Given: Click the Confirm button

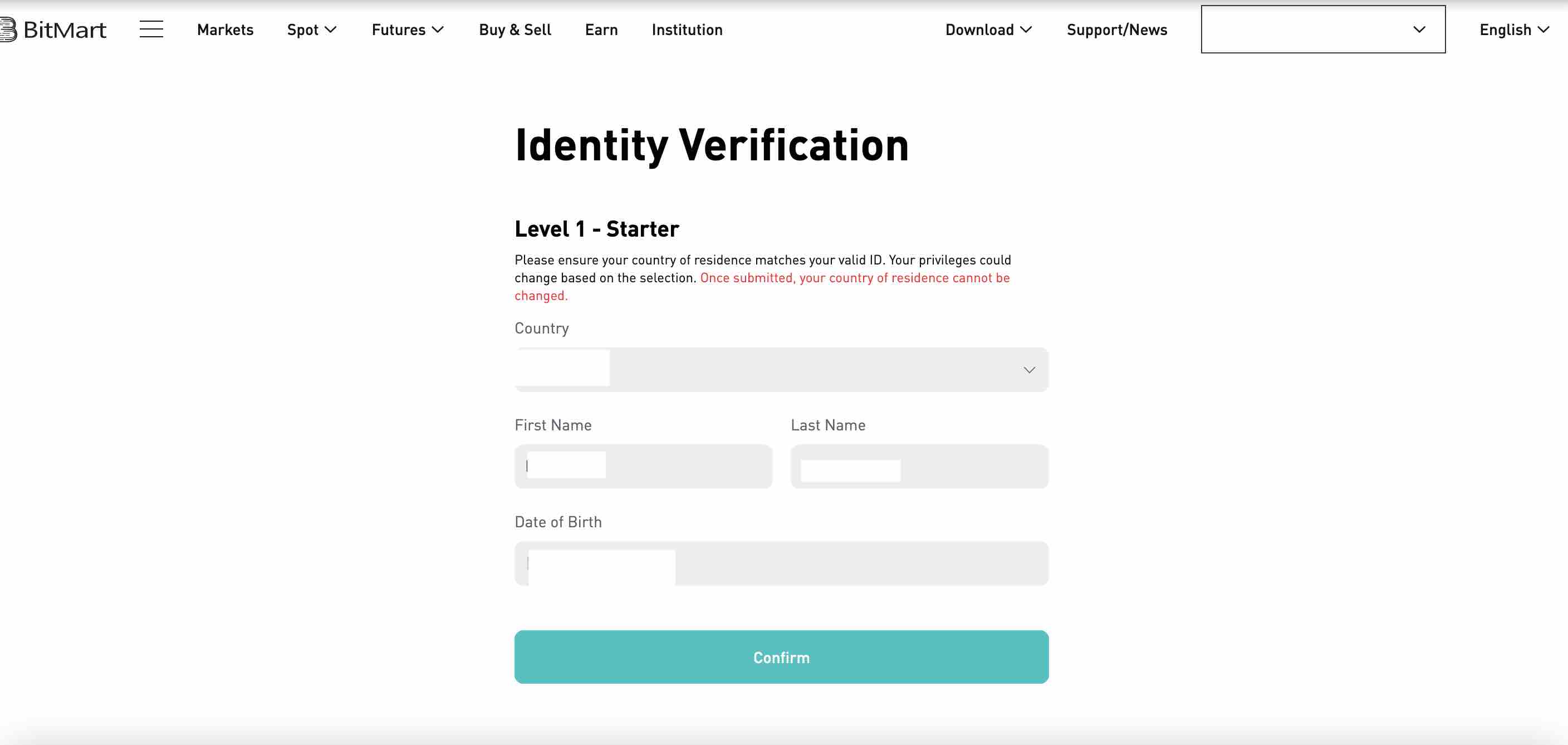Looking at the screenshot, I should click(x=781, y=656).
